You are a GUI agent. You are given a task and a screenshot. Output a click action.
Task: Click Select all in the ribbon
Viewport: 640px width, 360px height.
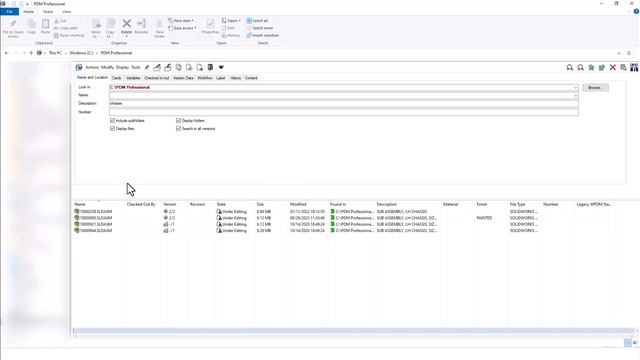pyautogui.click(x=257, y=20)
